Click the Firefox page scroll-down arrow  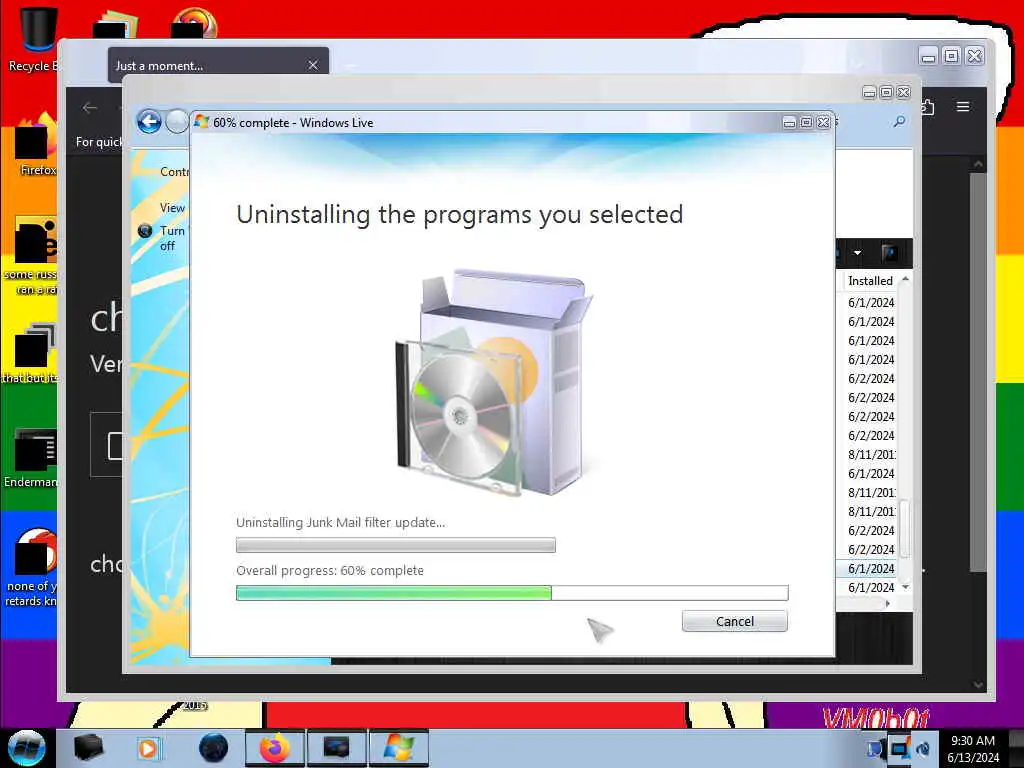click(978, 684)
